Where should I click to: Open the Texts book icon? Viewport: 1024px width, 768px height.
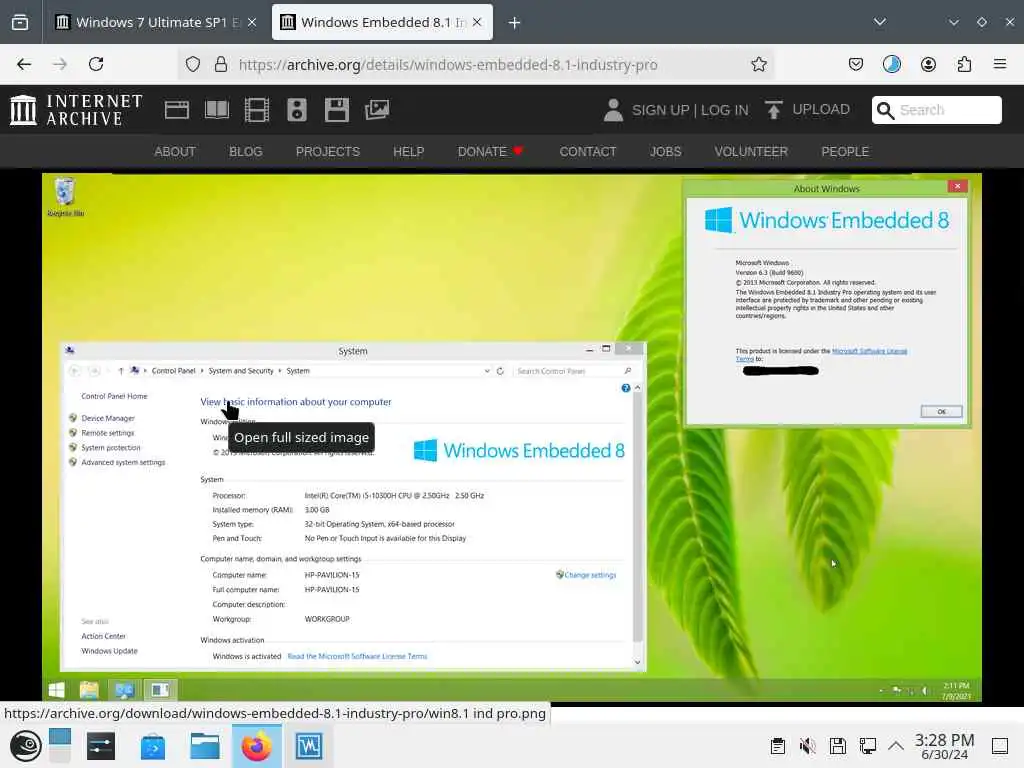[217, 110]
